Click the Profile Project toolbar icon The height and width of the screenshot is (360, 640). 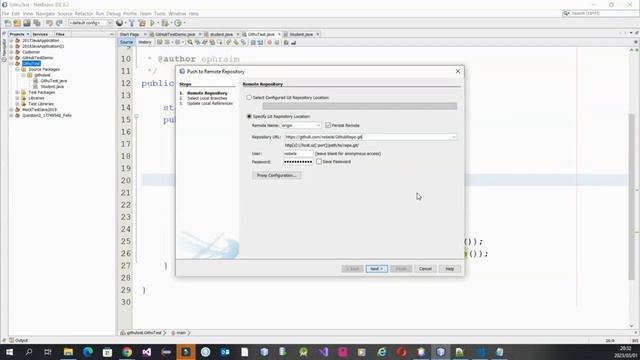pos(178,23)
